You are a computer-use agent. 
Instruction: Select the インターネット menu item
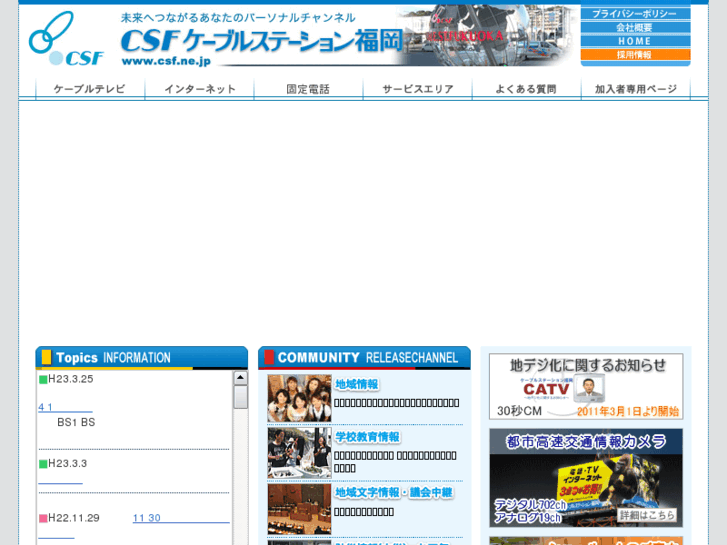click(200, 89)
